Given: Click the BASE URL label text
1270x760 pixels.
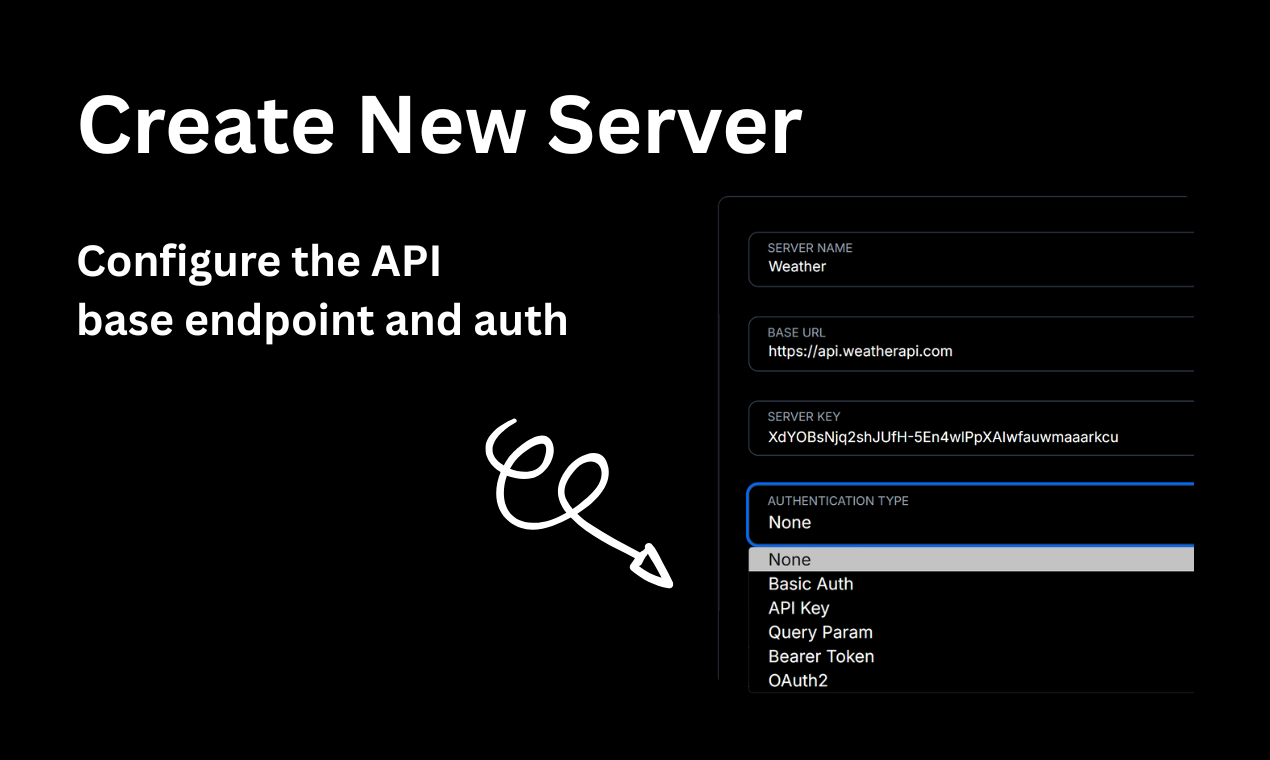Looking at the screenshot, I should [796, 332].
